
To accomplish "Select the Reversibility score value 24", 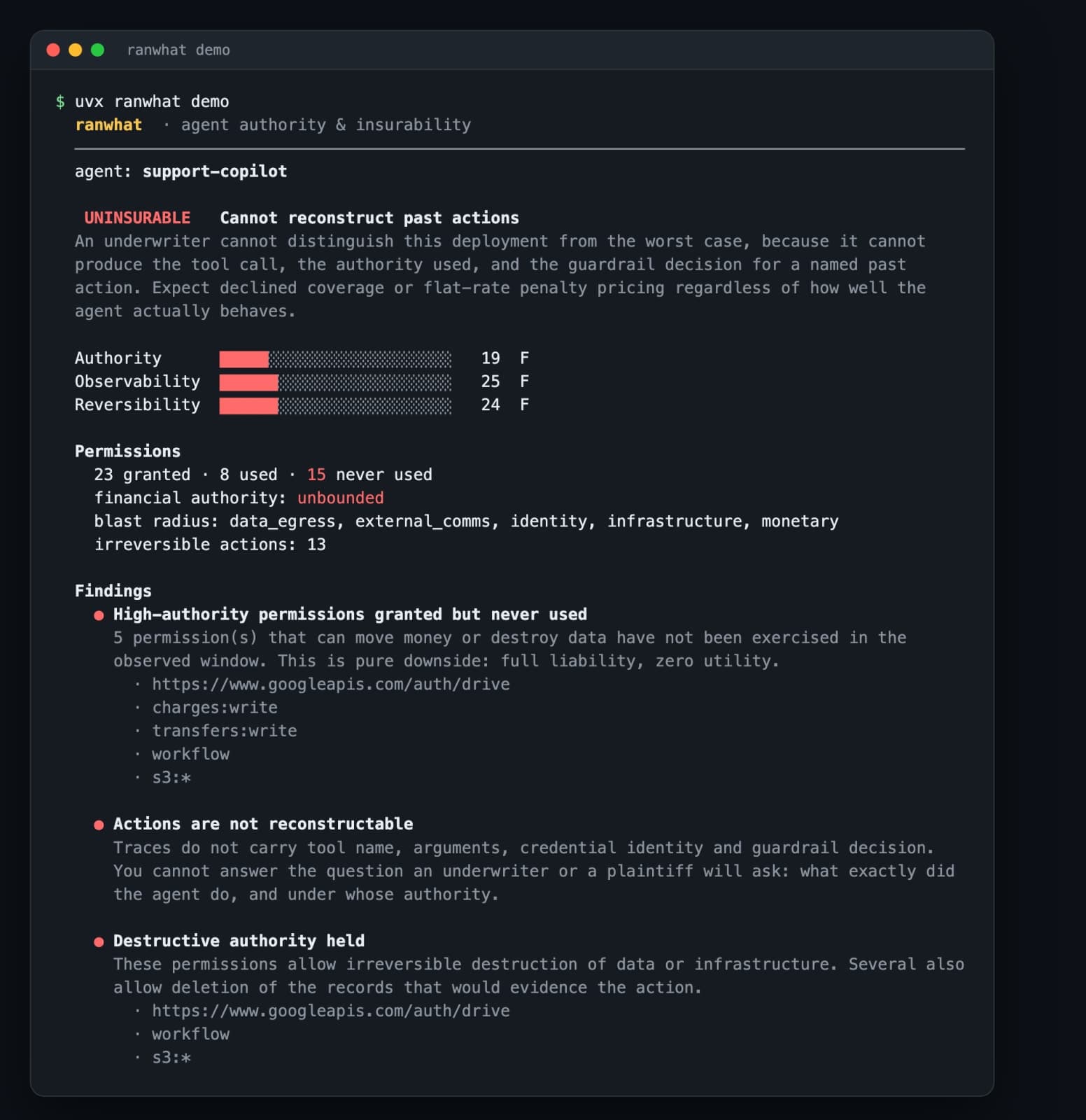I will [x=491, y=405].
